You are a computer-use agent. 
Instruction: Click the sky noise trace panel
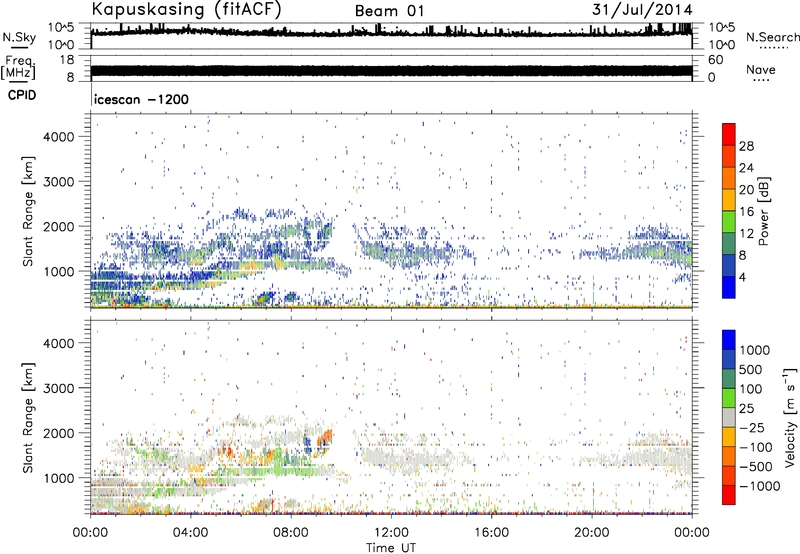pos(391,36)
